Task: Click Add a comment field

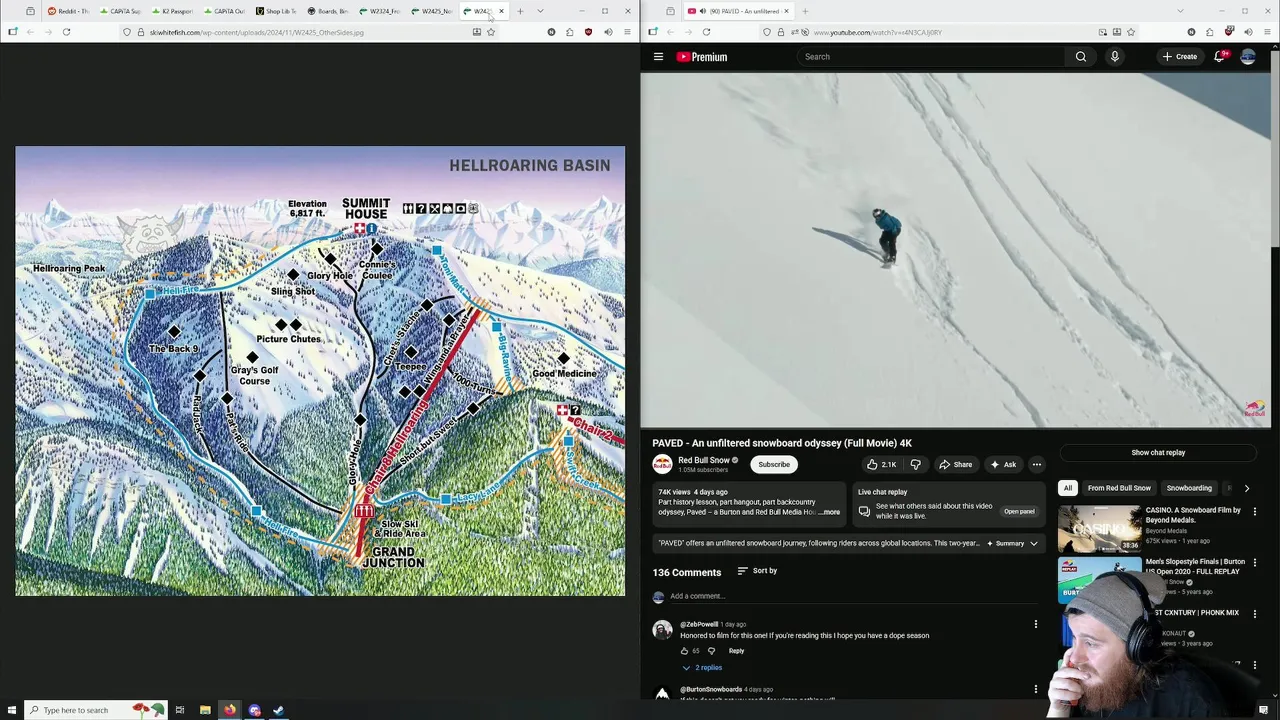Action: click(x=855, y=596)
